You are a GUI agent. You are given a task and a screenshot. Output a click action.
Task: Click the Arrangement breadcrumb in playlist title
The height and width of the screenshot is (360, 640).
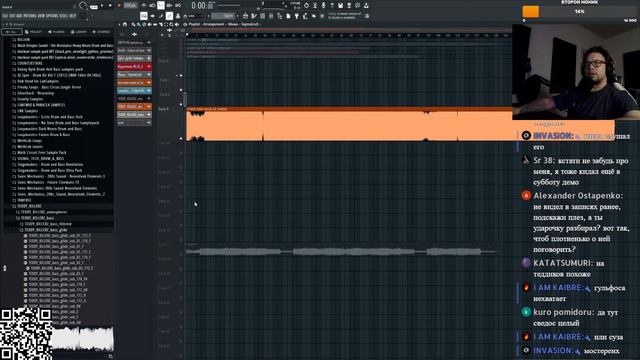tap(214, 24)
